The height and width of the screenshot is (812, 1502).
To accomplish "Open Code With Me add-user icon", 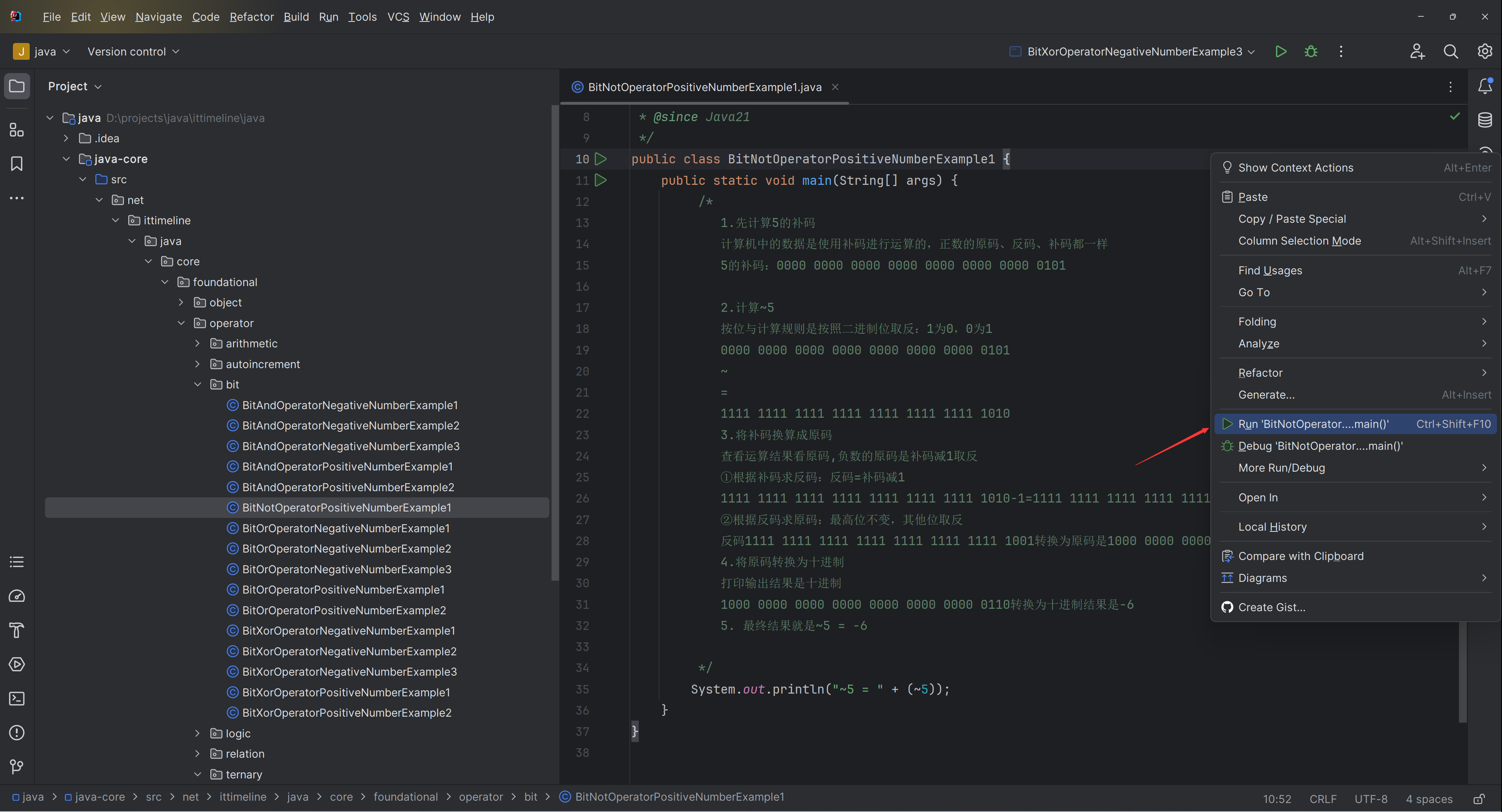I will [1418, 52].
